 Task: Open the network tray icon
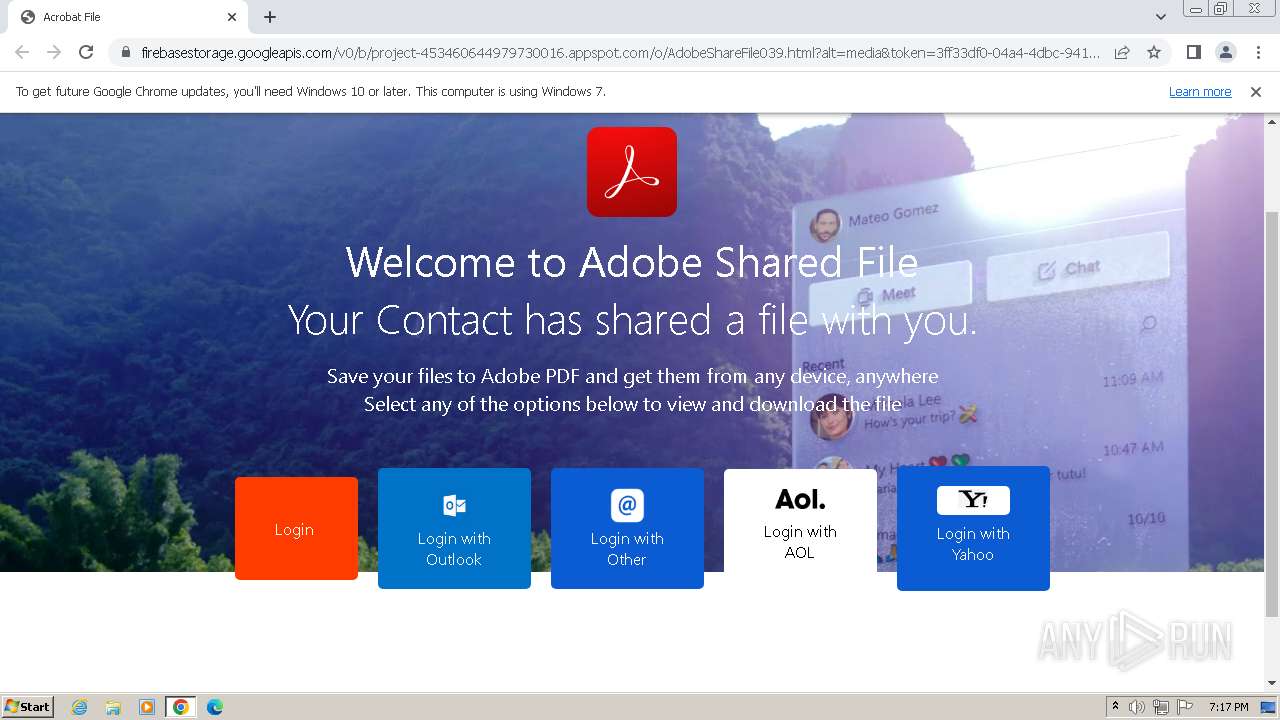(1161, 707)
